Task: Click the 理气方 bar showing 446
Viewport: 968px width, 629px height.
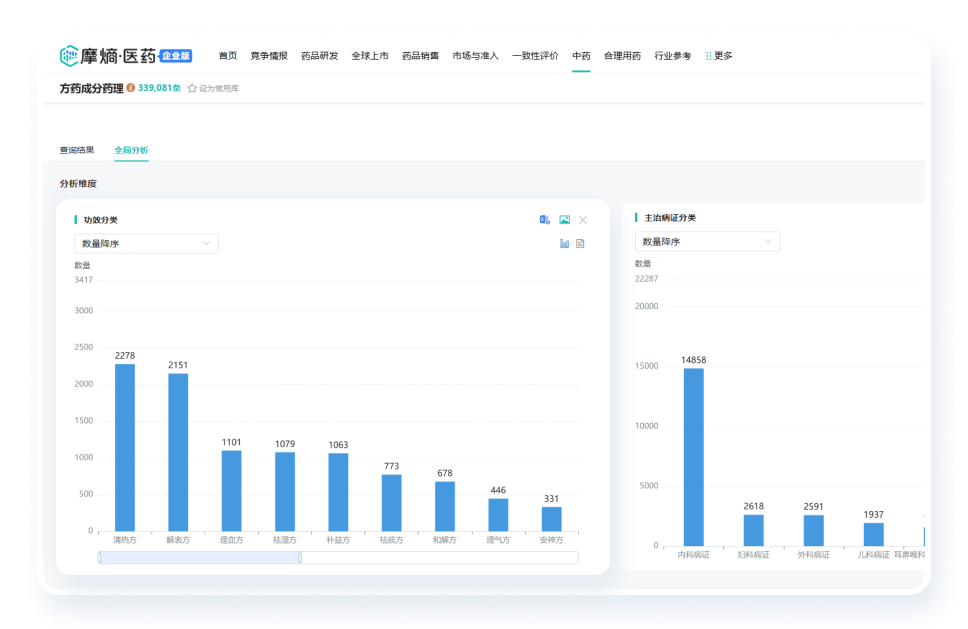Action: 498,515
